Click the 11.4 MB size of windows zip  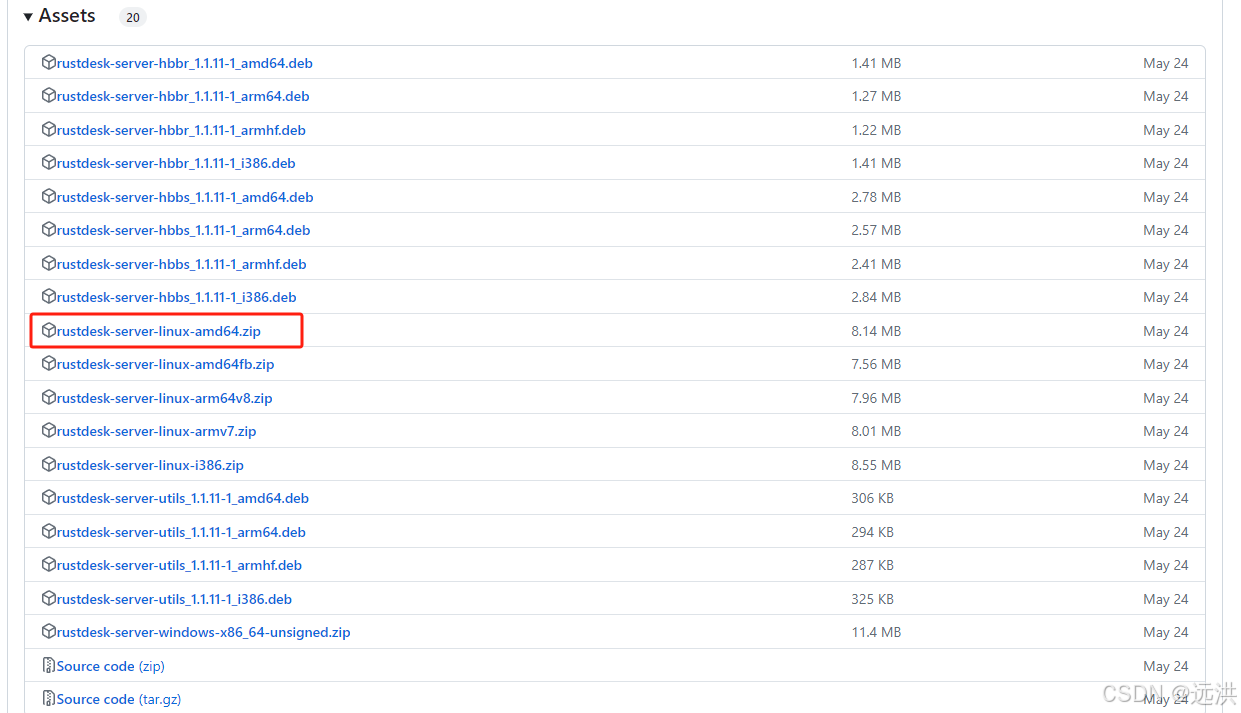coord(876,633)
